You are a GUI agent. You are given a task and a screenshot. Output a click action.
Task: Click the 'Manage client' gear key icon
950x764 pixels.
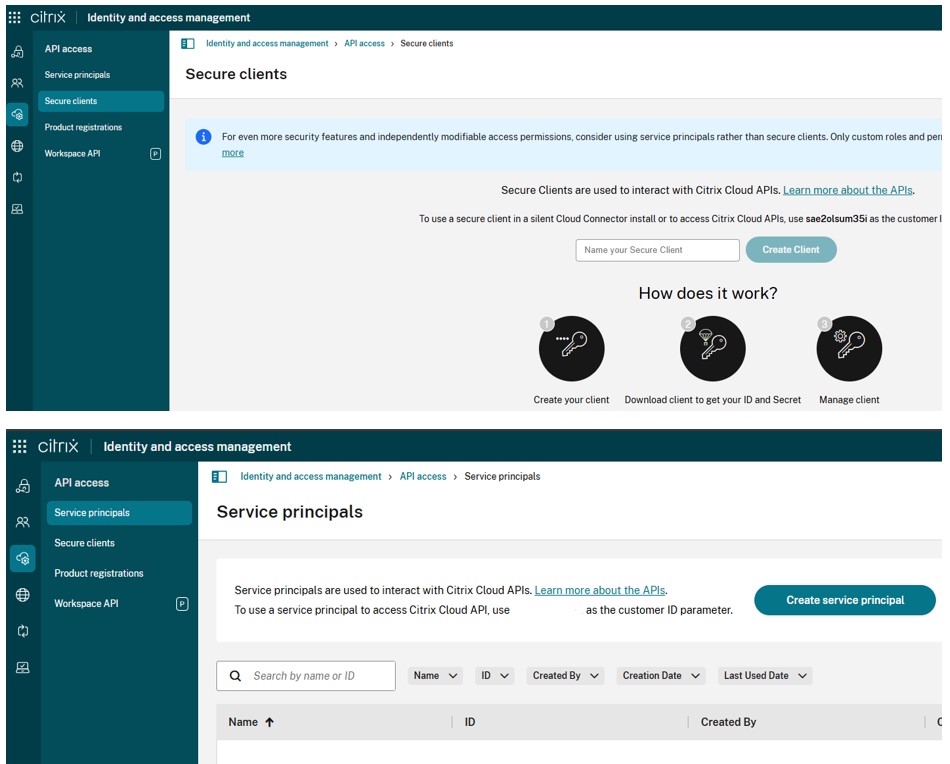pos(849,349)
